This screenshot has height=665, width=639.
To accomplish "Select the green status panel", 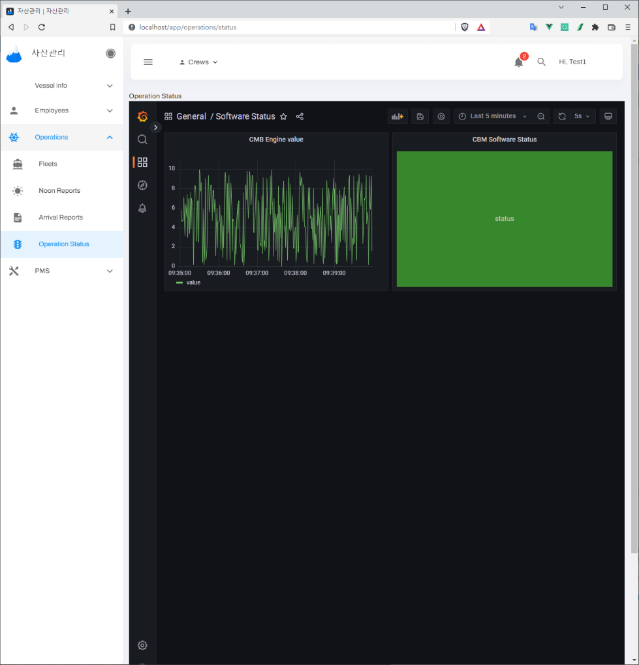I will (505, 219).
